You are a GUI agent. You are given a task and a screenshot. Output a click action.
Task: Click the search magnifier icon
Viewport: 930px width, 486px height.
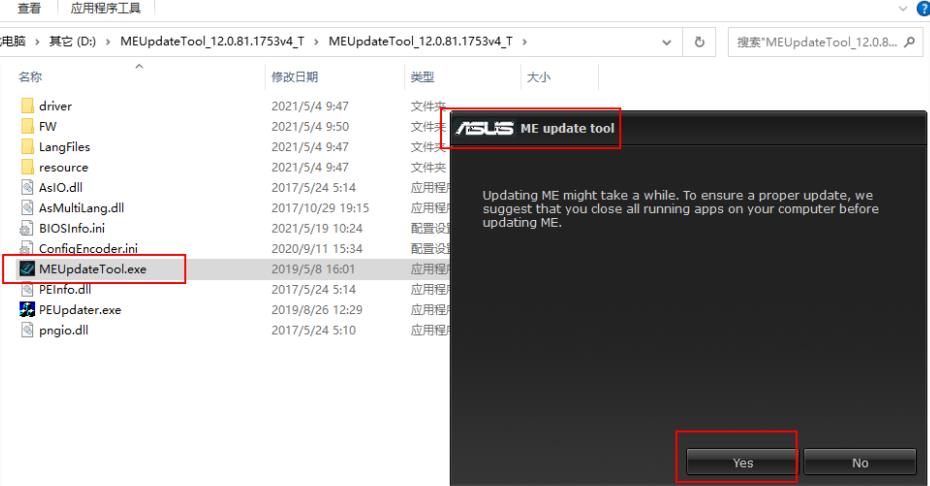coord(909,42)
